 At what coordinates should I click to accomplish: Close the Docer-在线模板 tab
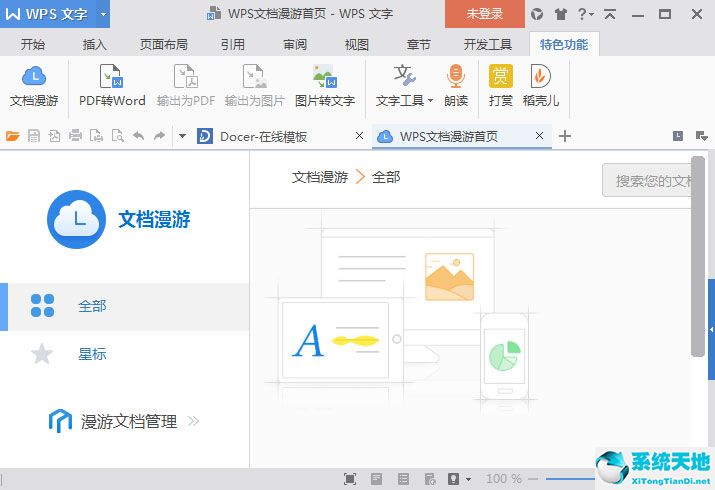point(359,135)
